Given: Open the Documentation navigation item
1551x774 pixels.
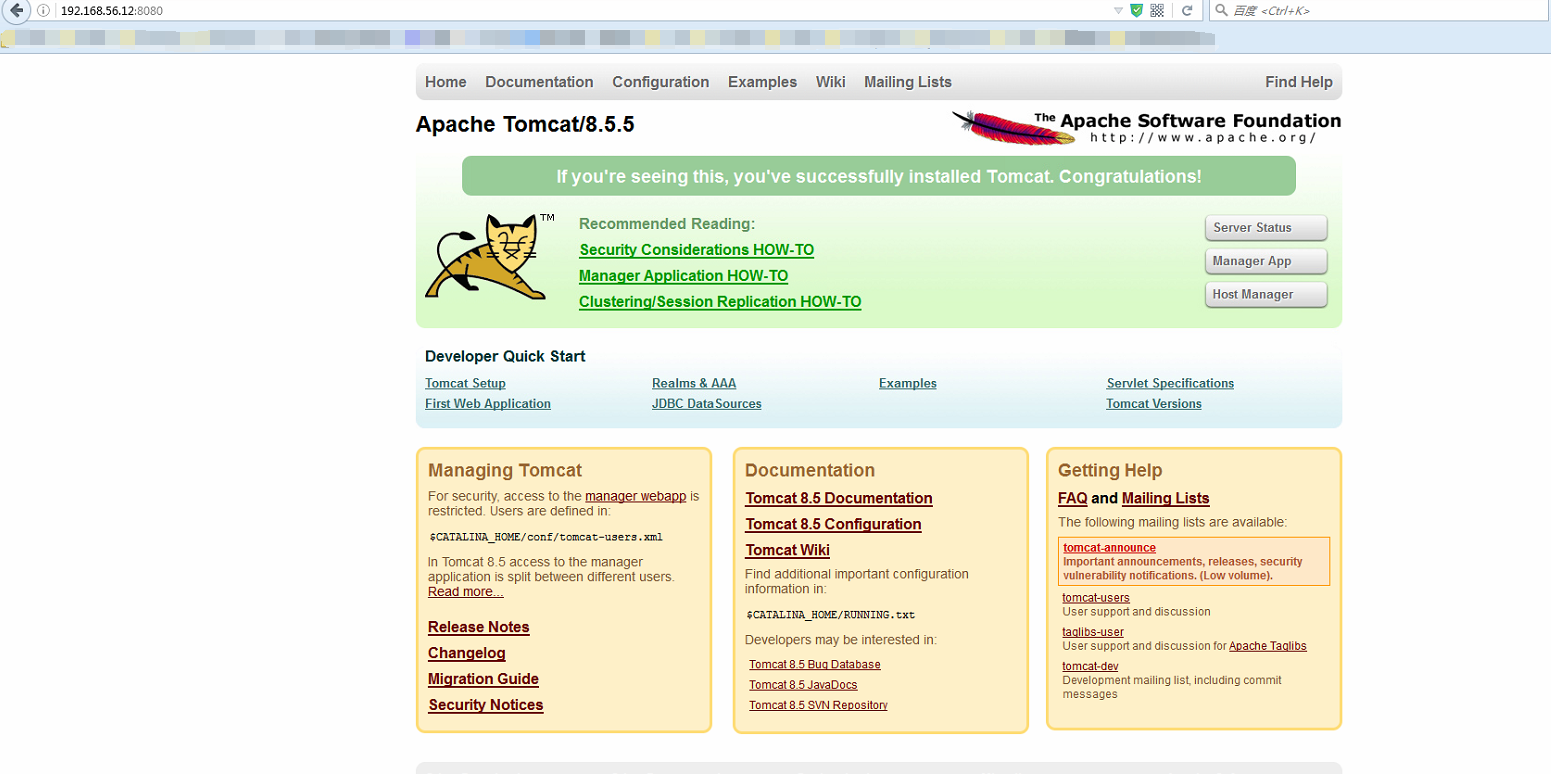Looking at the screenshot, I should 539,82.
